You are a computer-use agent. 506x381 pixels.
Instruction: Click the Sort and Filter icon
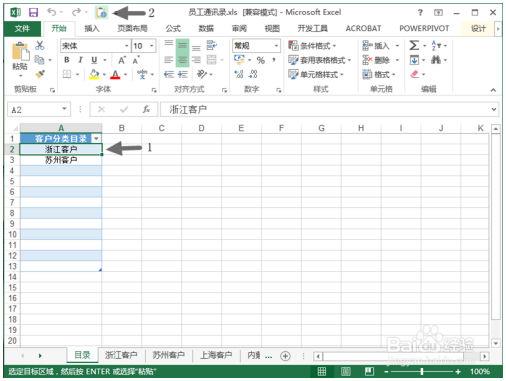tap(436, 45)
